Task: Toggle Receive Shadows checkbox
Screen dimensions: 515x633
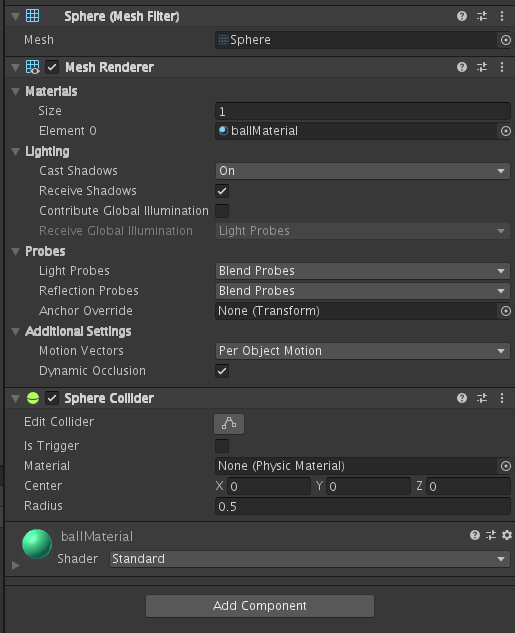Action: tap(222, 191)
